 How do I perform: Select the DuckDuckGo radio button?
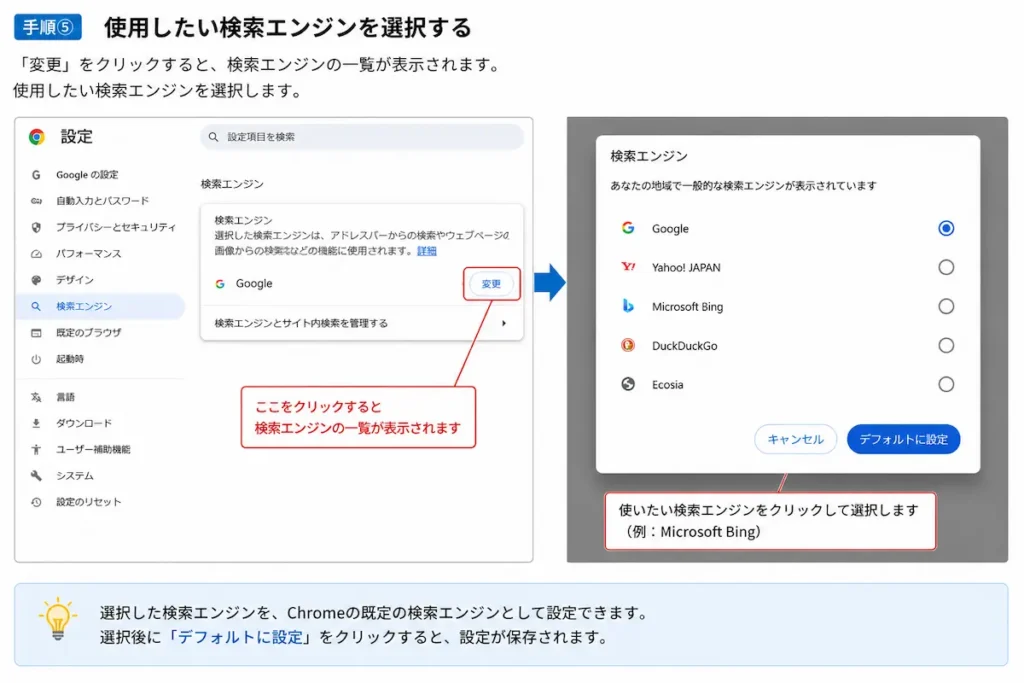click(946, 345)
